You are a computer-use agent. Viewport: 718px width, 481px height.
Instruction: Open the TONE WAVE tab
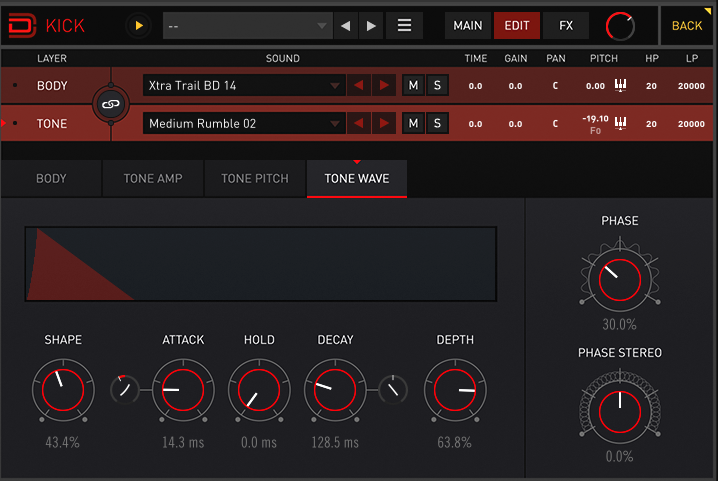coord(357,179)
